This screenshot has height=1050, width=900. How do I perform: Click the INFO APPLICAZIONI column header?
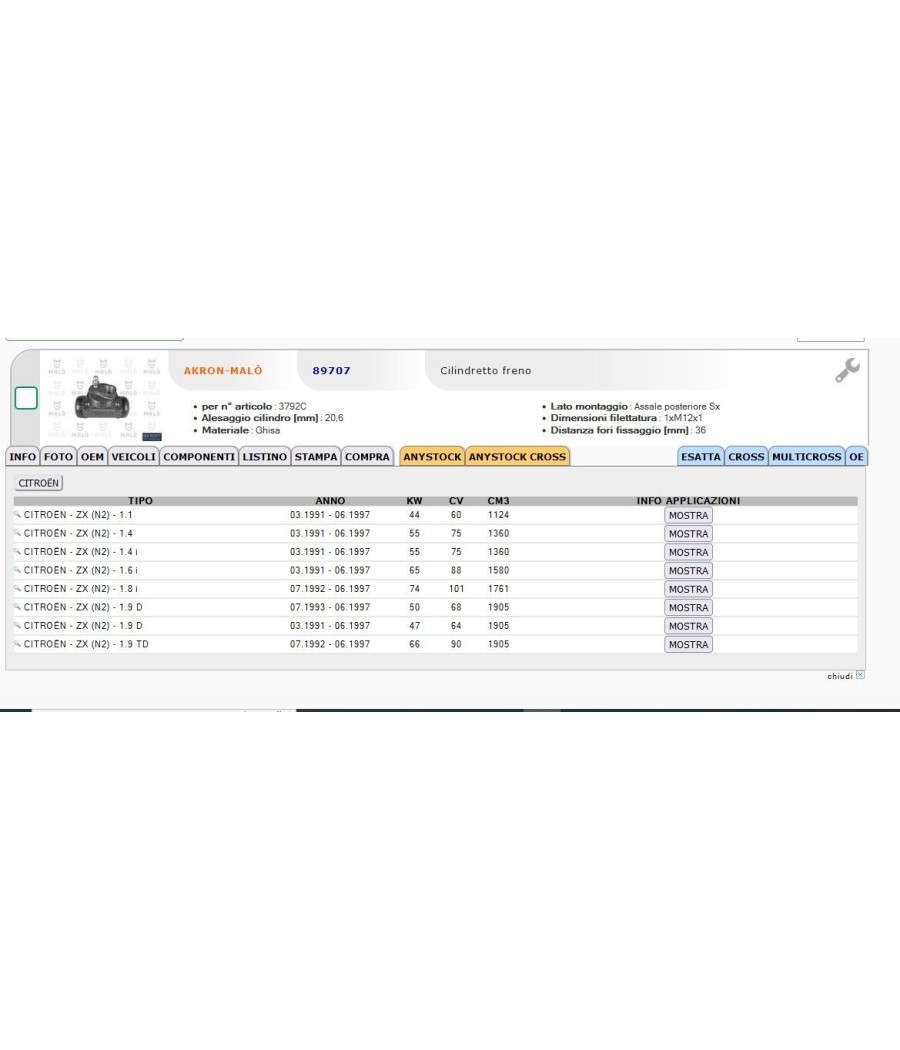point(688,501)
